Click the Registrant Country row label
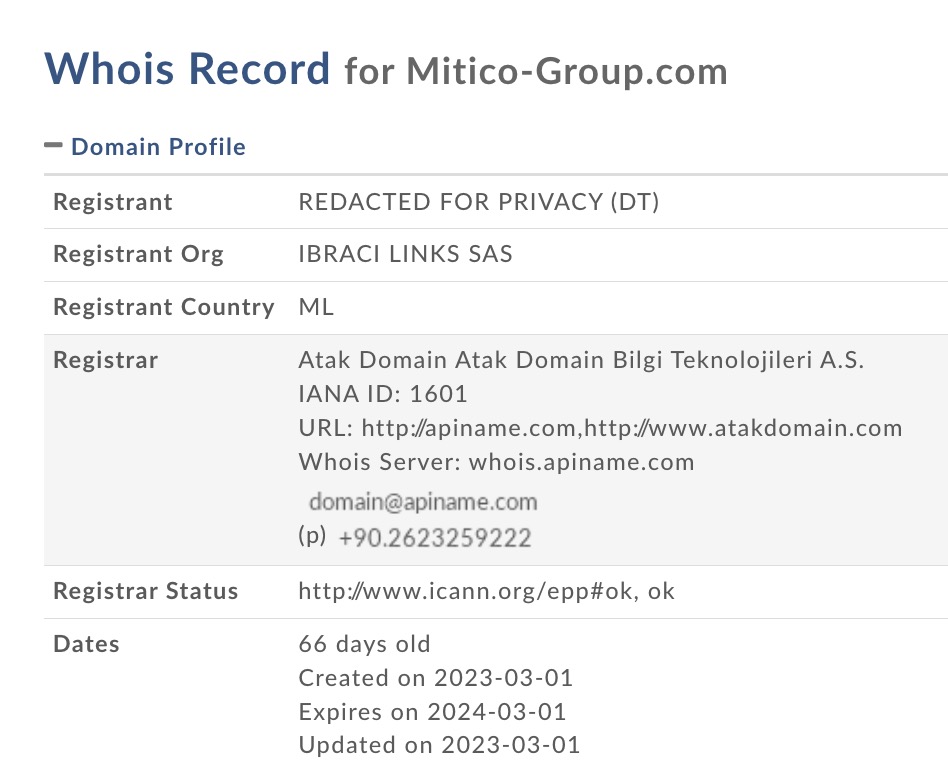948x770 pixels. (164, 307)
